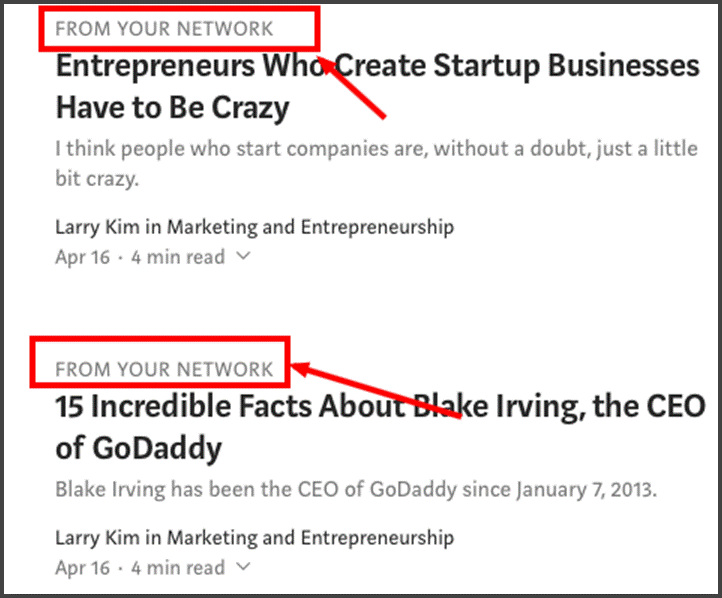This screenshot has width=722, height=598.
Task: Expand the chevron under the Entrepreneurs article
Action: (x=243, y=257)
